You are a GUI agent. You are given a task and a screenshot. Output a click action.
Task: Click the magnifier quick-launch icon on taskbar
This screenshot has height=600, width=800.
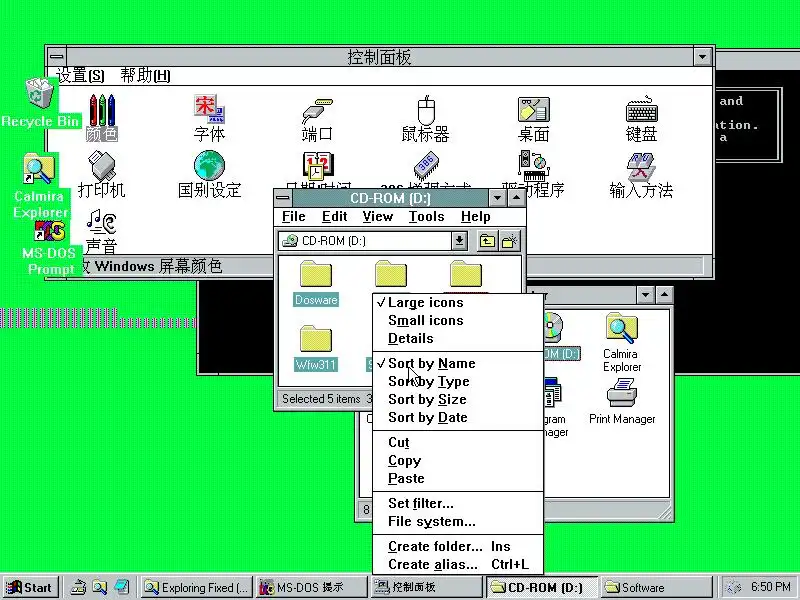point(99,587)
